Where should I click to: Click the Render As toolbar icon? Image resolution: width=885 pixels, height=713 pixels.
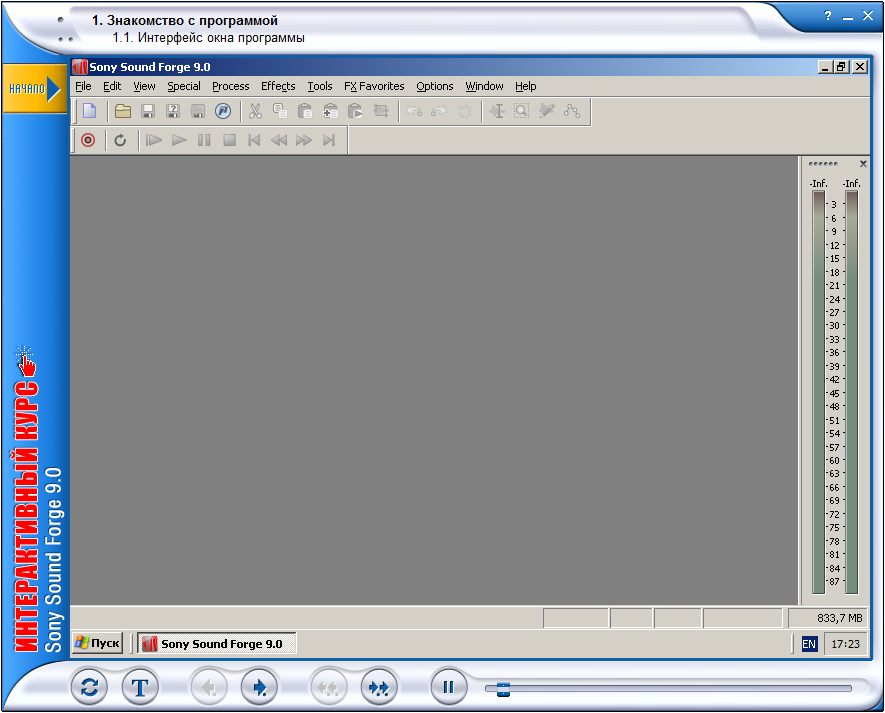click(198, 111)
